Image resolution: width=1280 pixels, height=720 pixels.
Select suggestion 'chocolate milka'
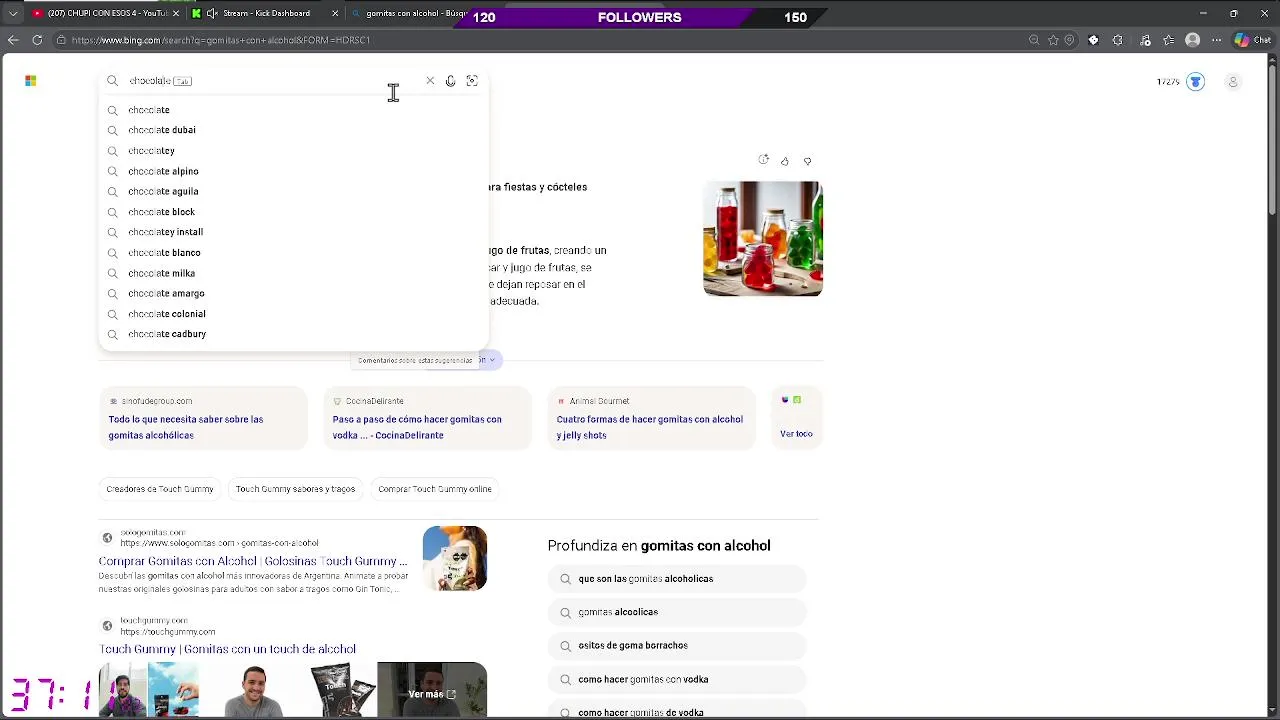(294, 273)
